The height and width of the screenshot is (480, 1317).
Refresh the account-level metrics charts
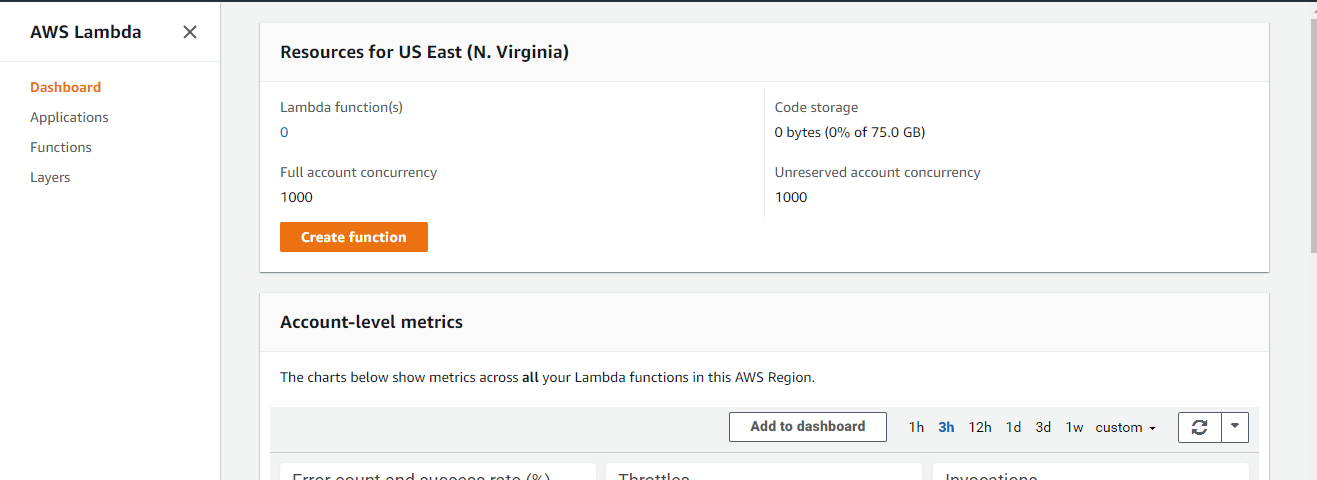click(x=1200, y=427)
